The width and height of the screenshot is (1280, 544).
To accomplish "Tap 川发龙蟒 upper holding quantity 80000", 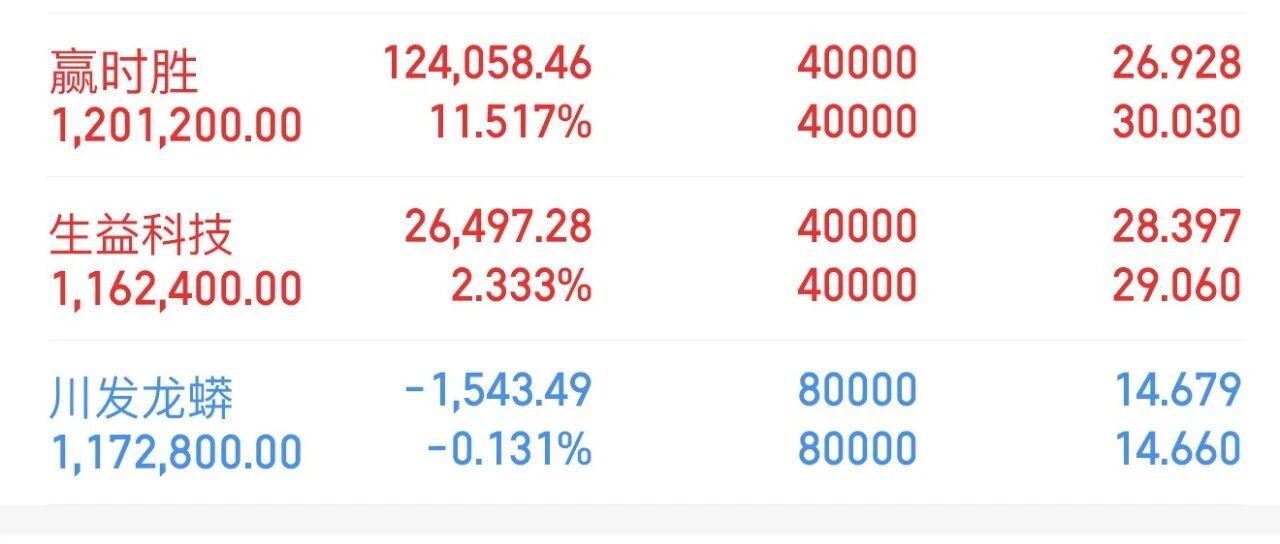I will pyautogui.click(x=857, y=390).
